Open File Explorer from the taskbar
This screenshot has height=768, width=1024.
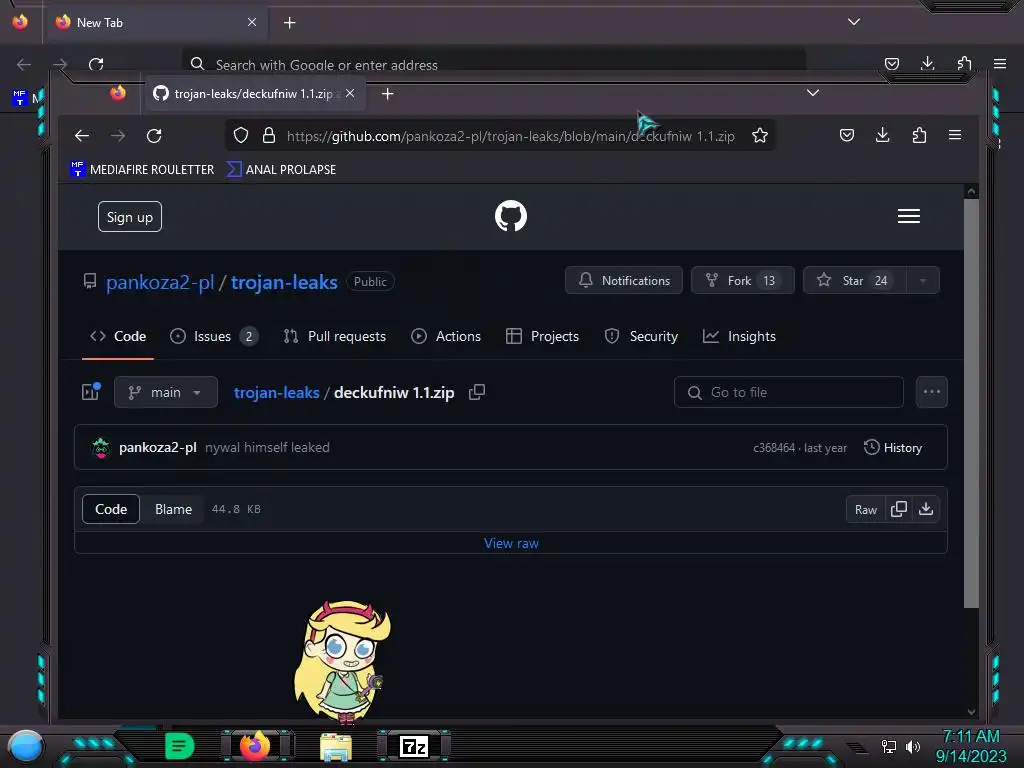[x=336, y=747]
